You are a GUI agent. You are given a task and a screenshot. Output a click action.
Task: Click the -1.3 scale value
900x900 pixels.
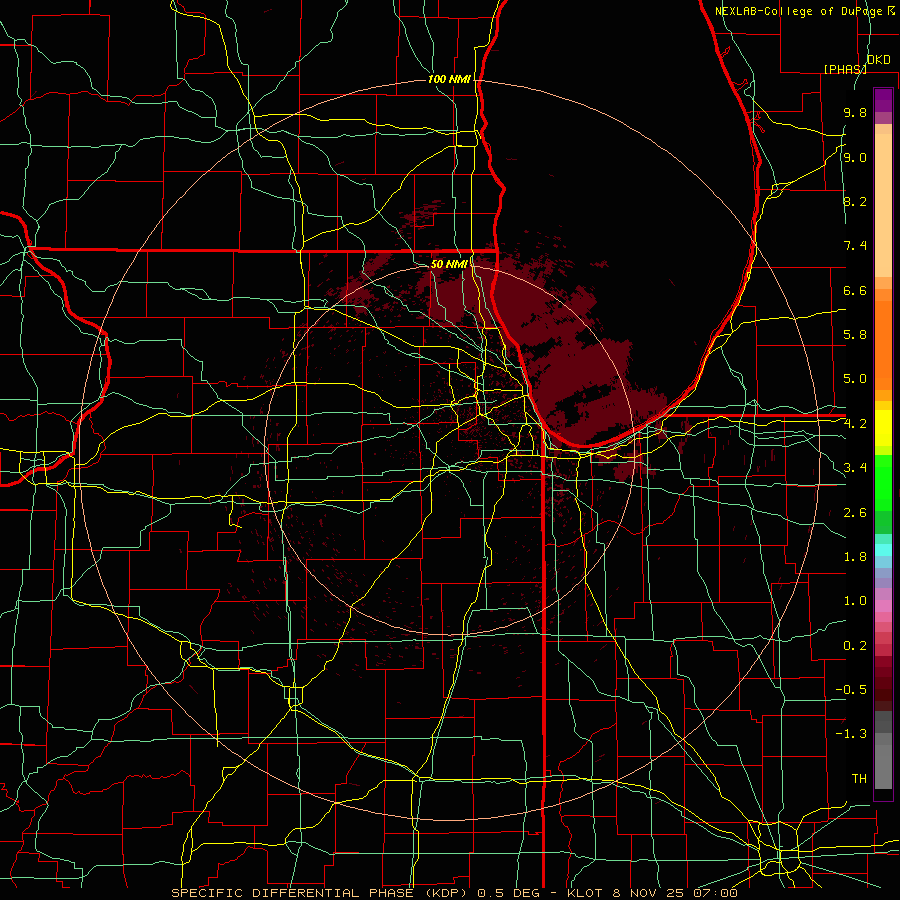click(851, 734)
